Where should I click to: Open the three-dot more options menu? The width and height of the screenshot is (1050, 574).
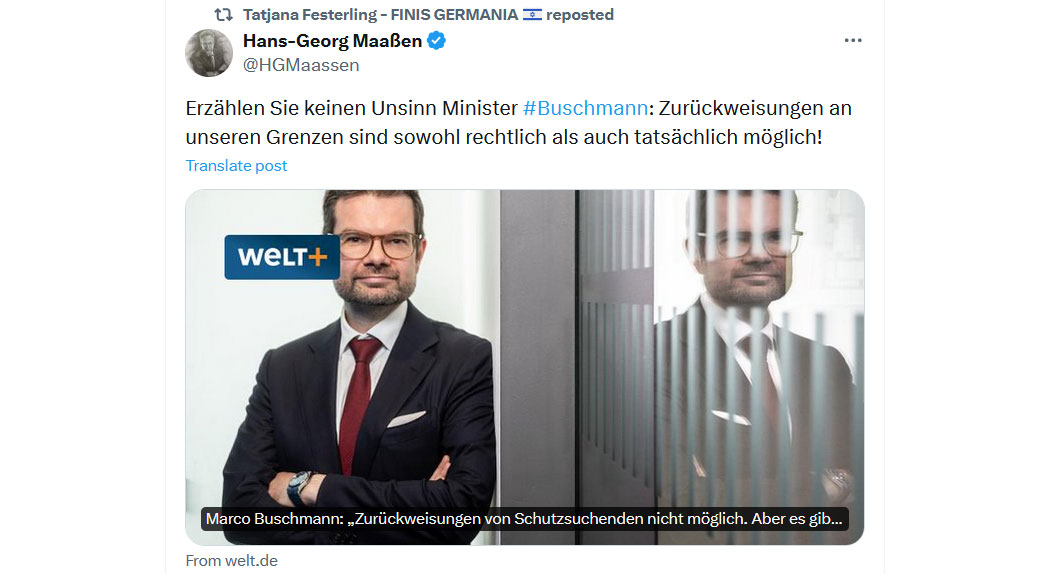click(x=852, y=40)
